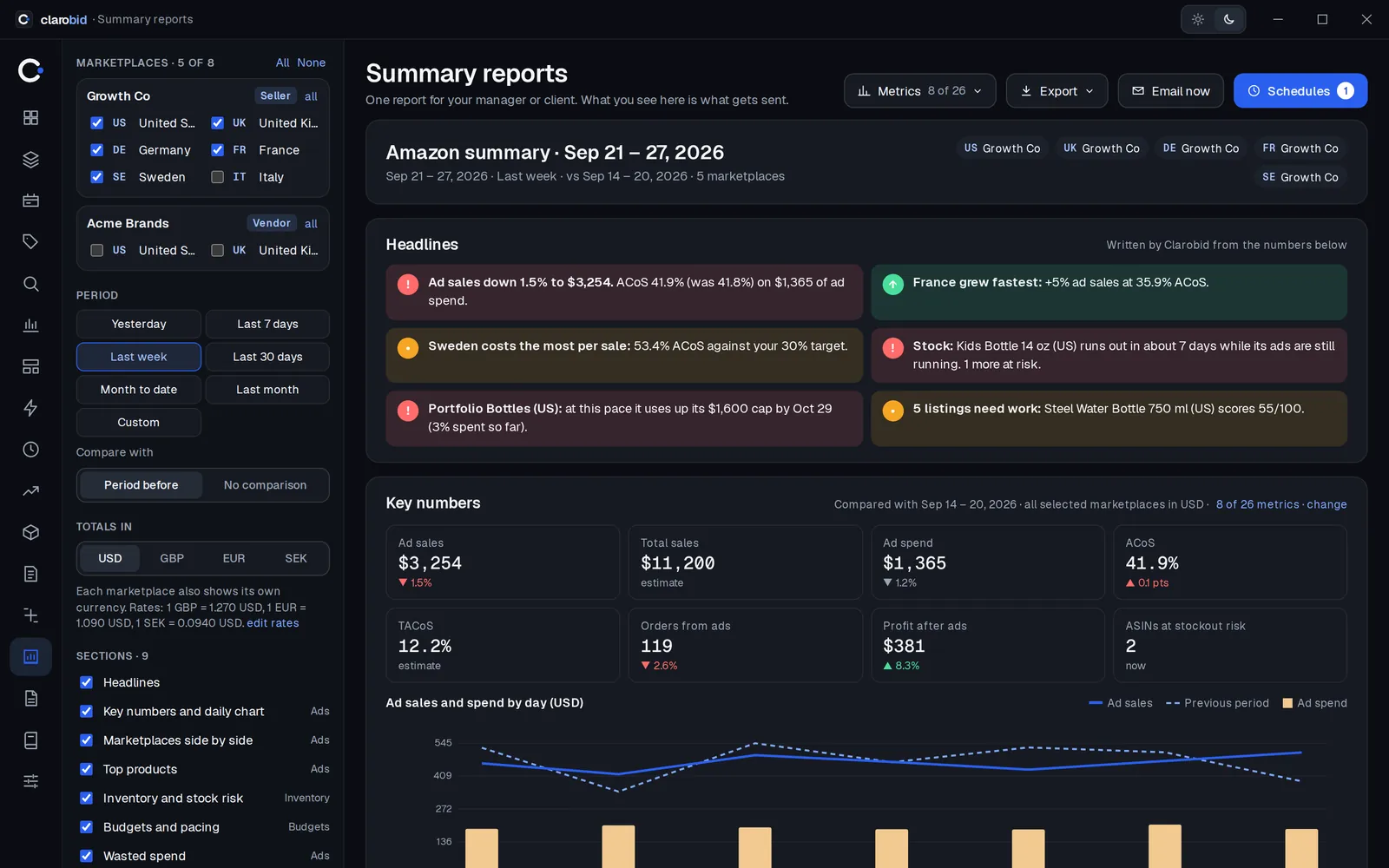
Task: Set totals currency to GBP
Action: (x=172, y=558)
